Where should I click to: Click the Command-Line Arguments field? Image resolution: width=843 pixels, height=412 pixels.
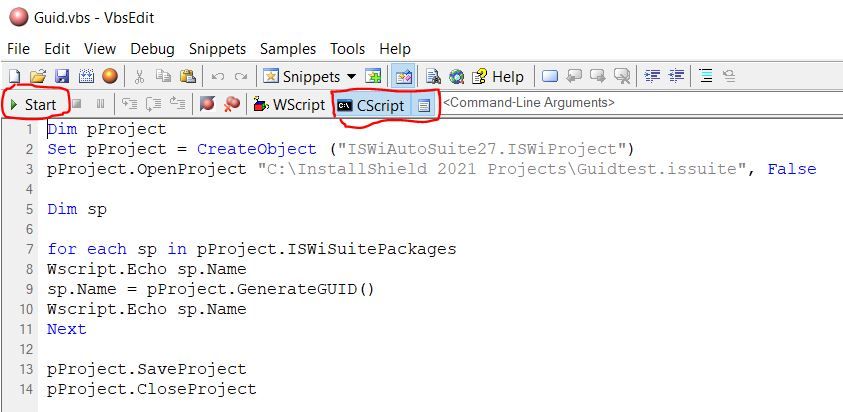coord(528,103)
